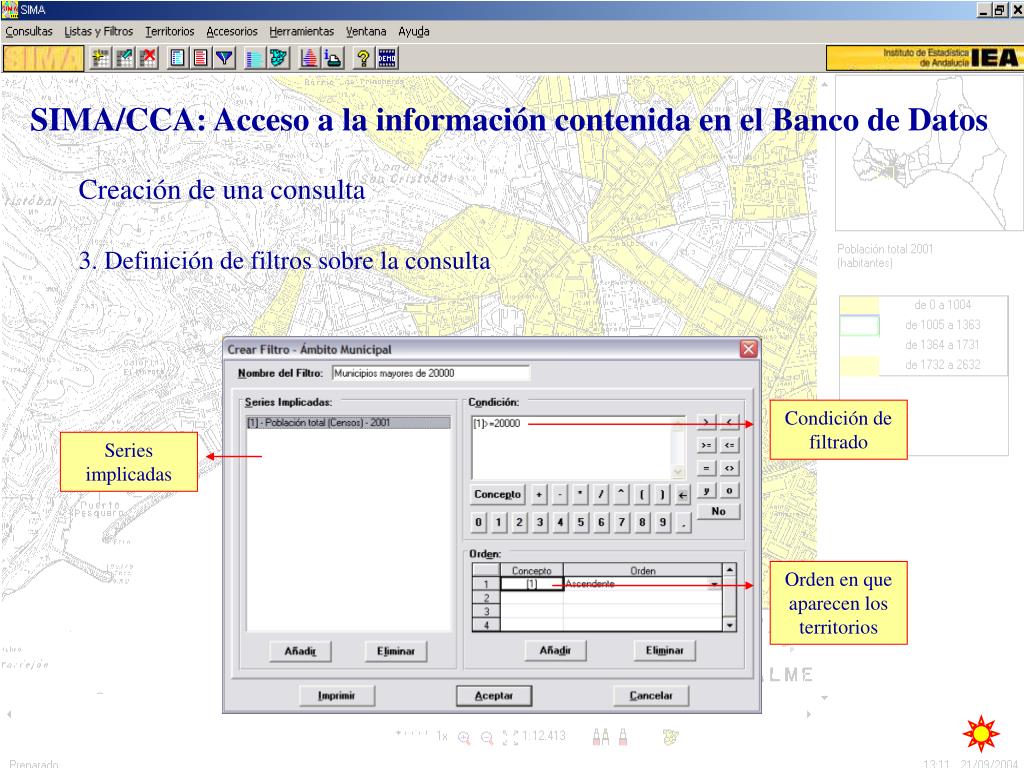Click row header 2 in the Orden table
Screen dimensions: 1024x768
pyautogui.click(x=487, y=598)
